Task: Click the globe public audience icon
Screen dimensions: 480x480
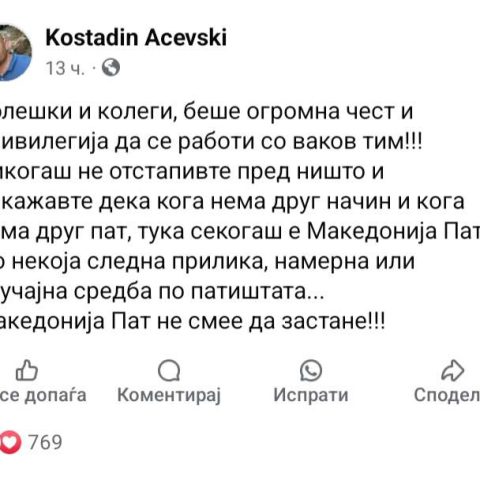Action: tap(111, 68)
